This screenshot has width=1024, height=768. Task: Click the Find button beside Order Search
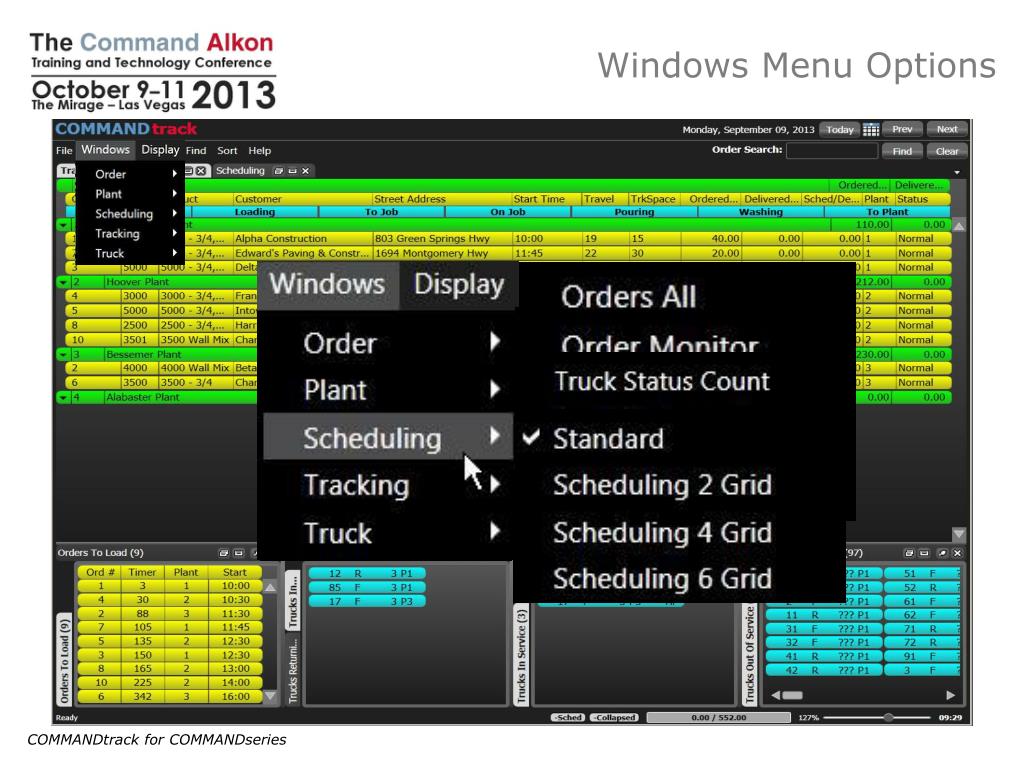coord(902,151)
